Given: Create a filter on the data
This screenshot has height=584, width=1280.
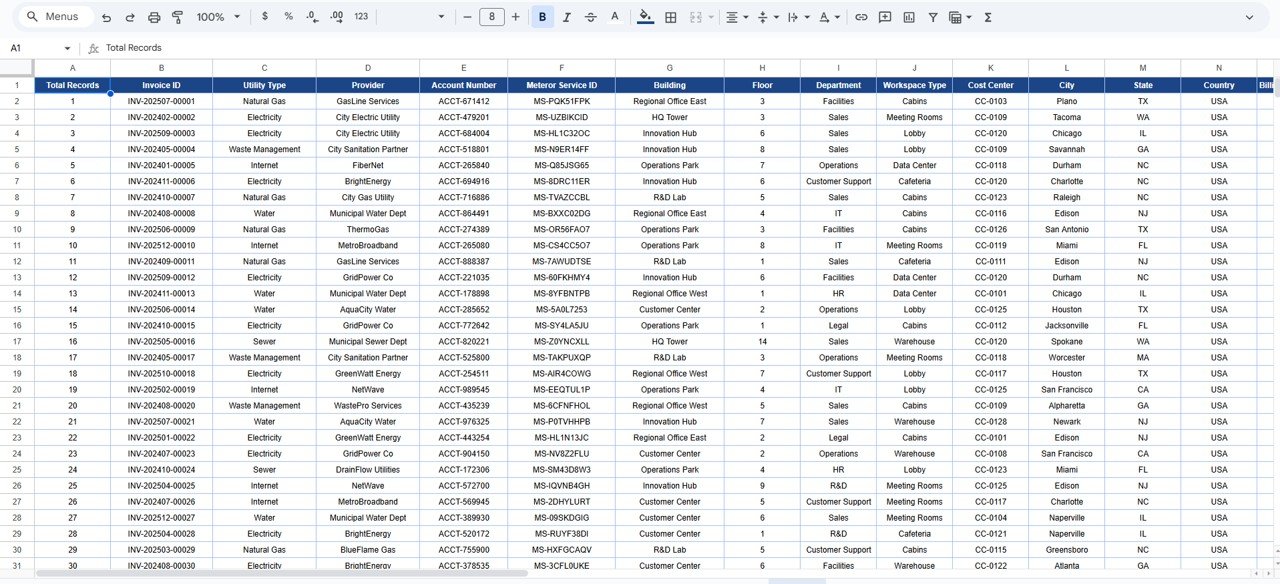Looking at the screenshot, I should (x=932, y=17).
